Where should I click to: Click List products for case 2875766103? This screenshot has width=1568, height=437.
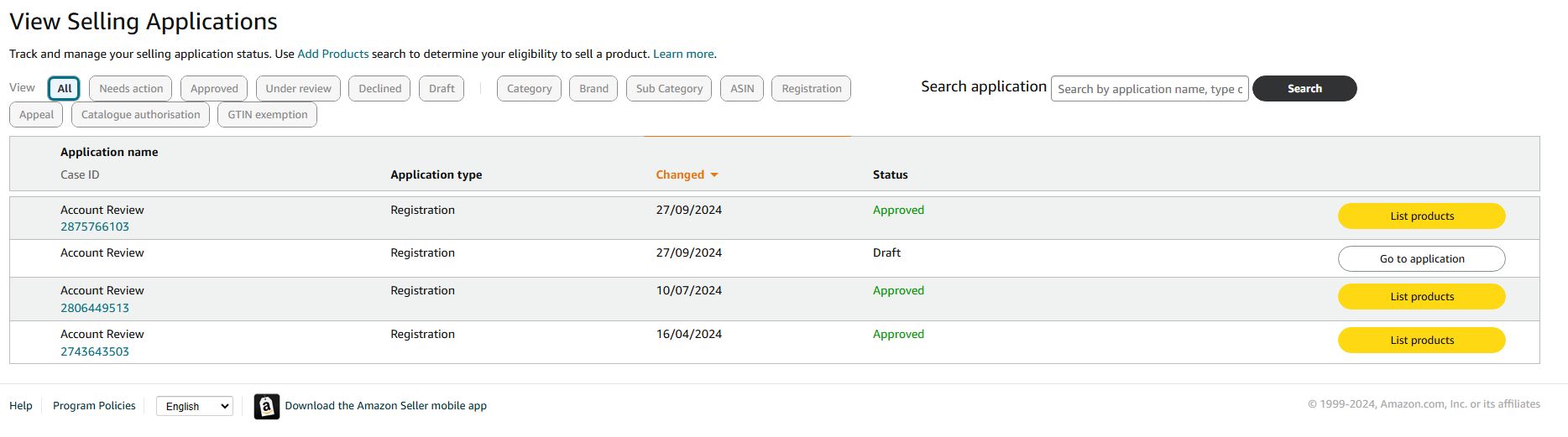pos(1422,216)
